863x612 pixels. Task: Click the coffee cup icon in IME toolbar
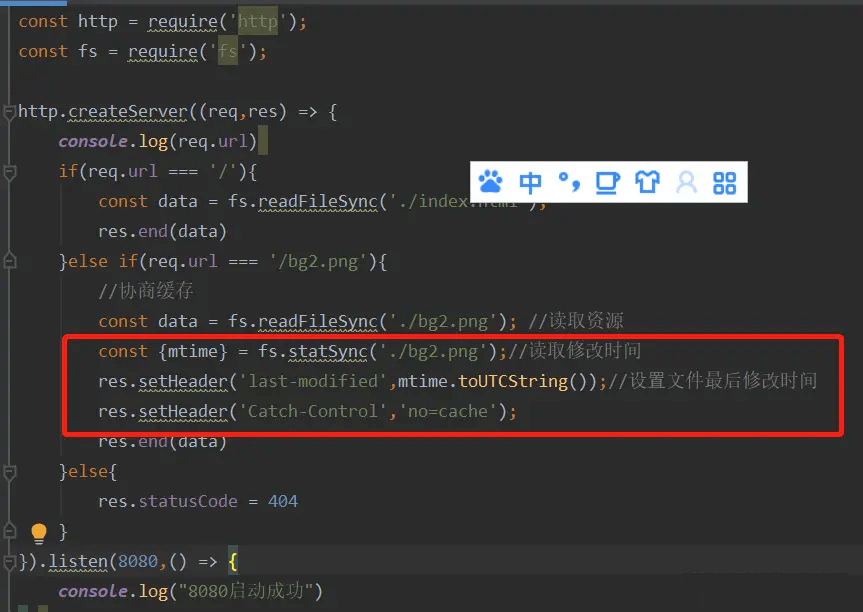pyautogui.click(x=607, y=182)
